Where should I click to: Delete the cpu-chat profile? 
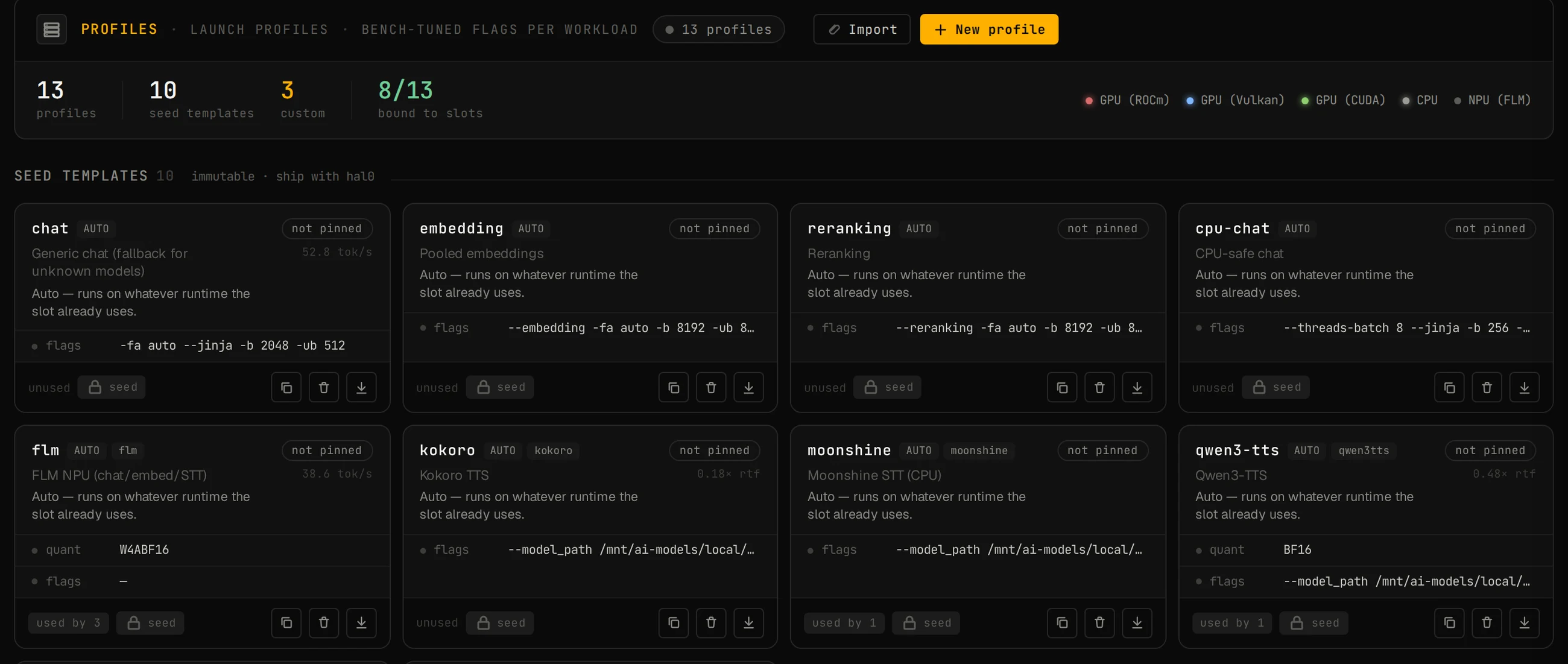pyautogui.click(x=1487, y=388)
